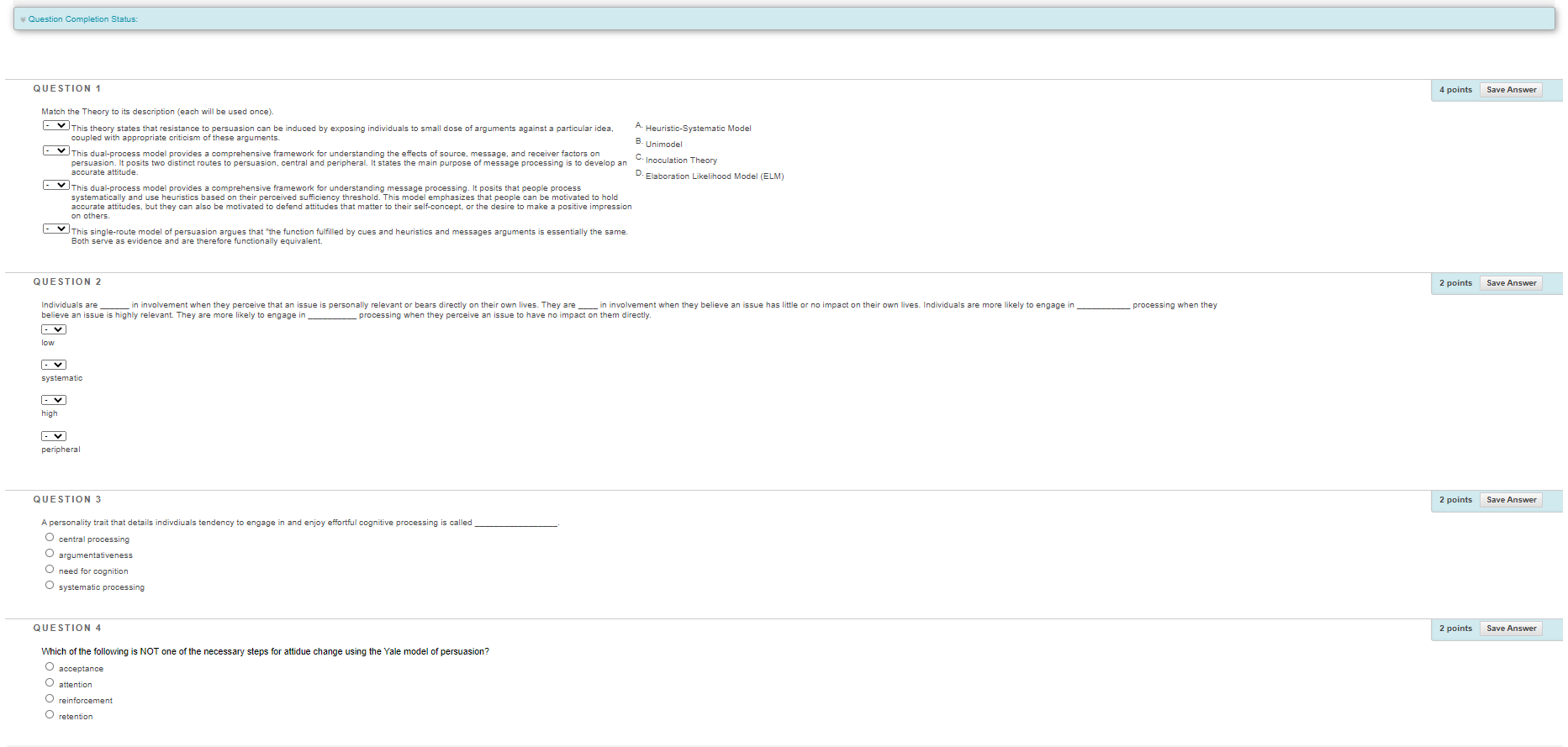Click the "2 points" label for Question 3
The height and width of the screenshot is (747, 1568).
(x=1455, y=500)
